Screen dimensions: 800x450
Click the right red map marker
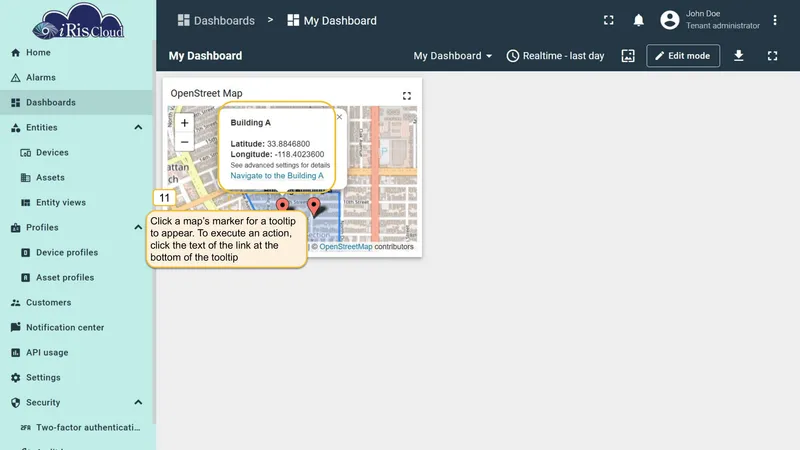click(x=314, y=207)
